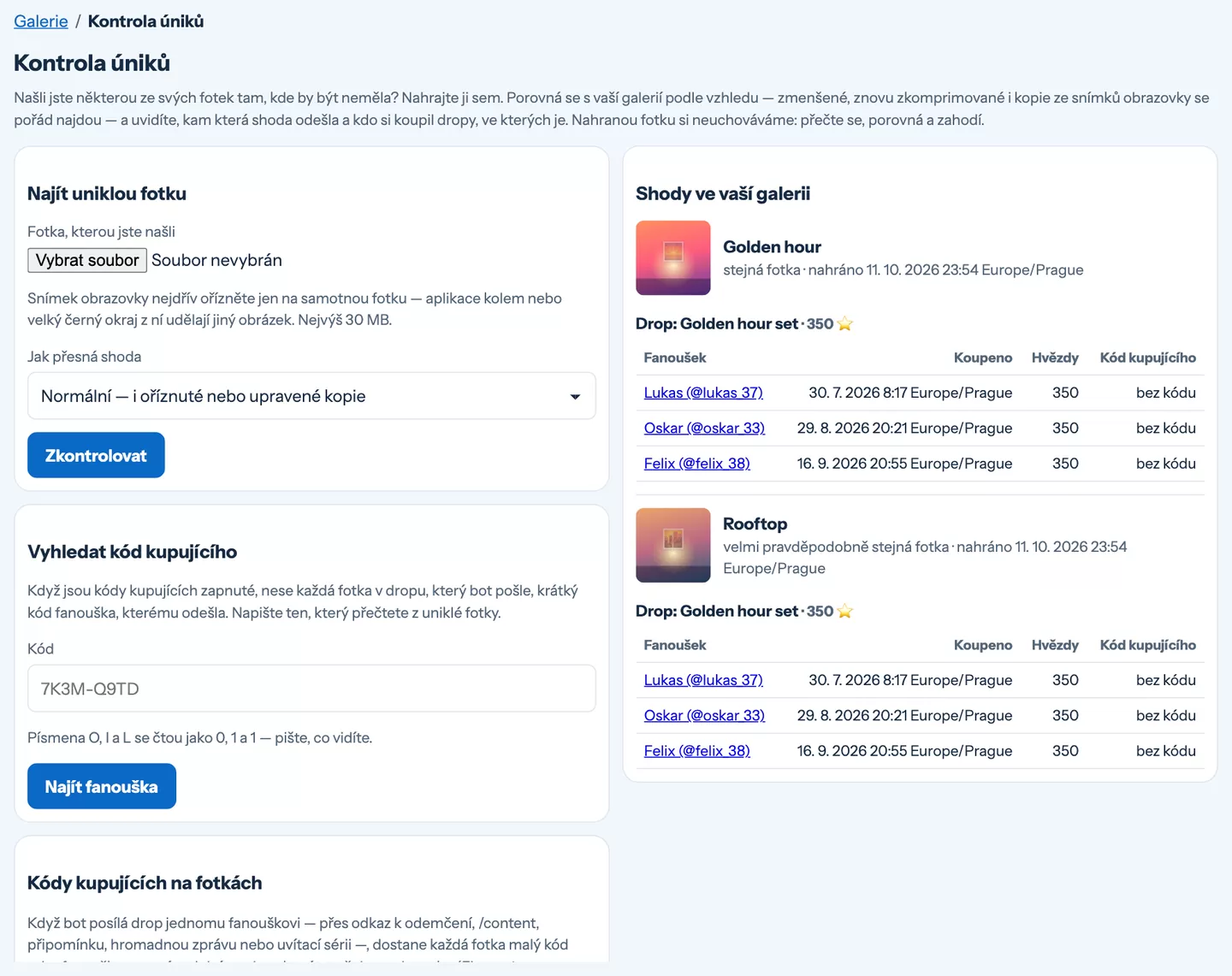The height and width of the screenshot is (976, 1232).
Task: Open Oskar (@oskar_33) link under Golden hour
Action: tap(704, 428)
